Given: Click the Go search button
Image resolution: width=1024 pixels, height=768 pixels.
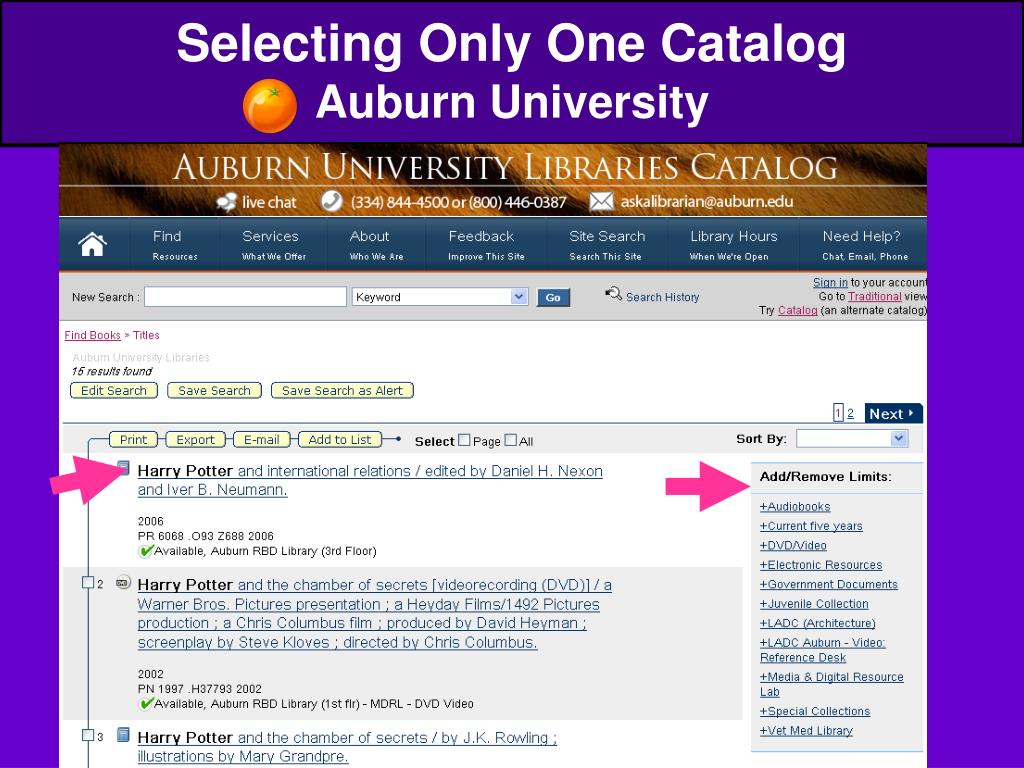Looking at the screenshot, I should 553,298.
